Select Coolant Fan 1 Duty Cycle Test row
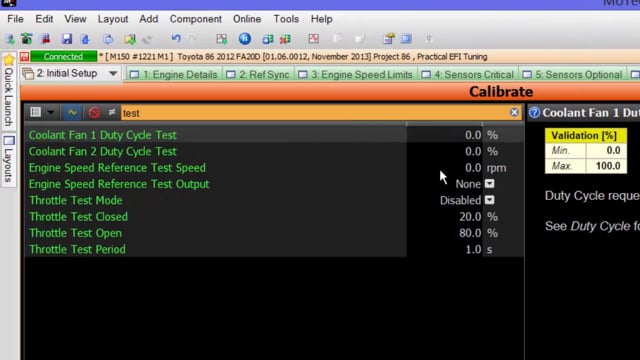 pos(274,135)
